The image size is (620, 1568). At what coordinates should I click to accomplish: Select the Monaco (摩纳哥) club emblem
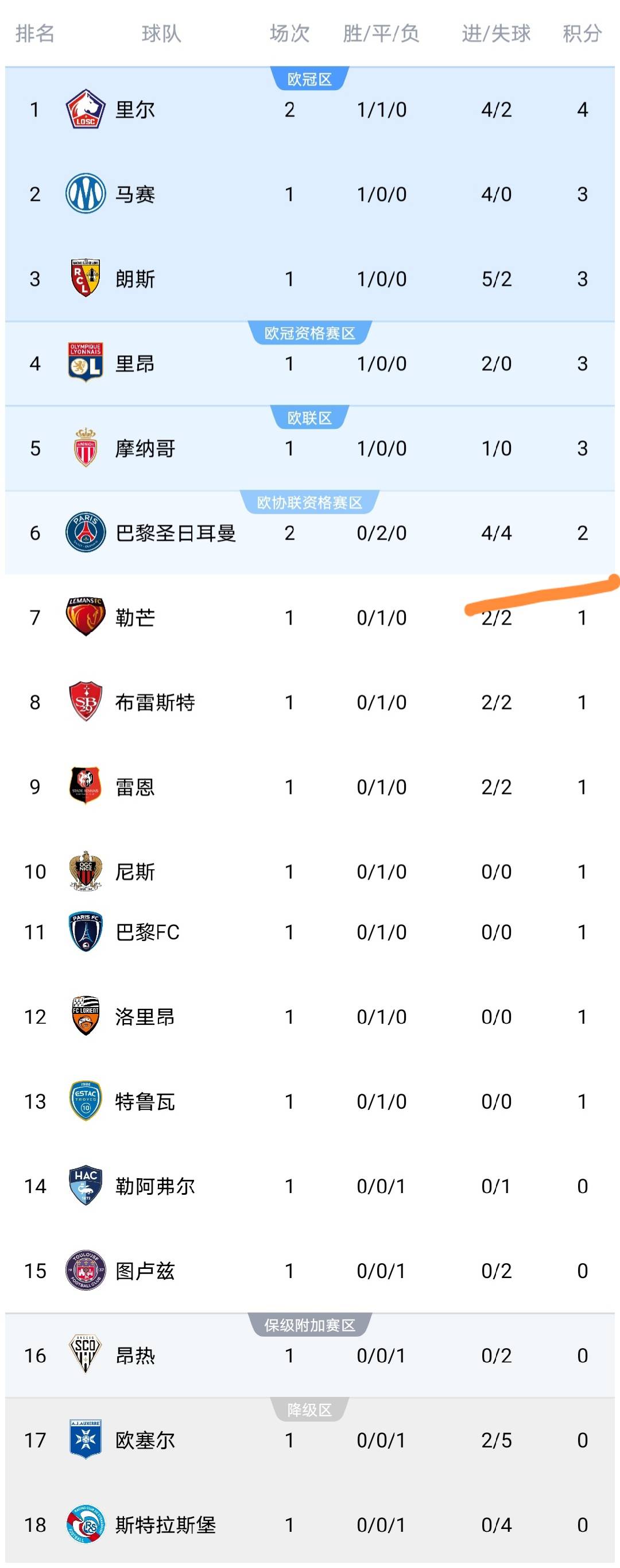(x=85, y=448)
